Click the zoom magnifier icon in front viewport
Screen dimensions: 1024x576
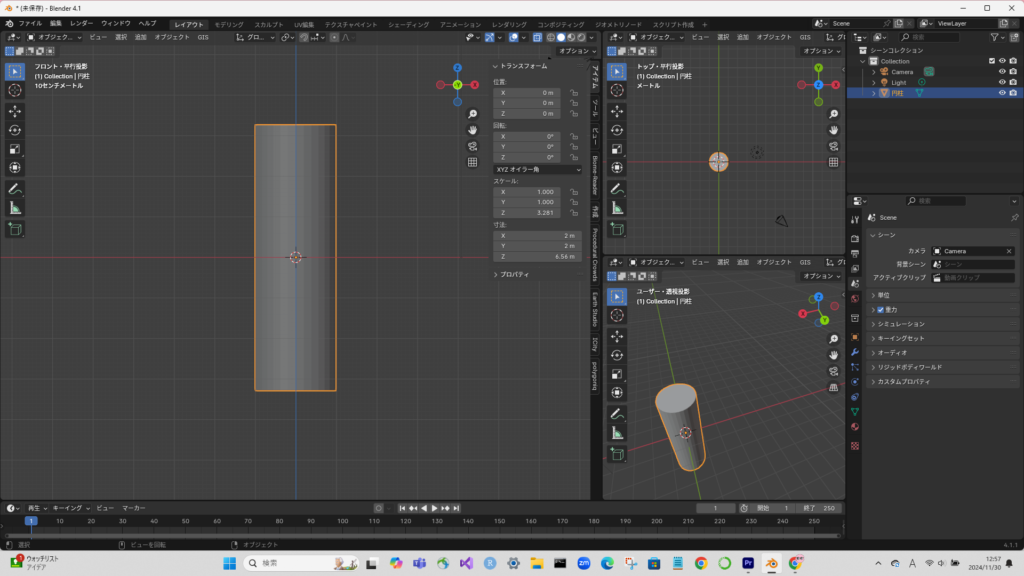tap(472, 113)
